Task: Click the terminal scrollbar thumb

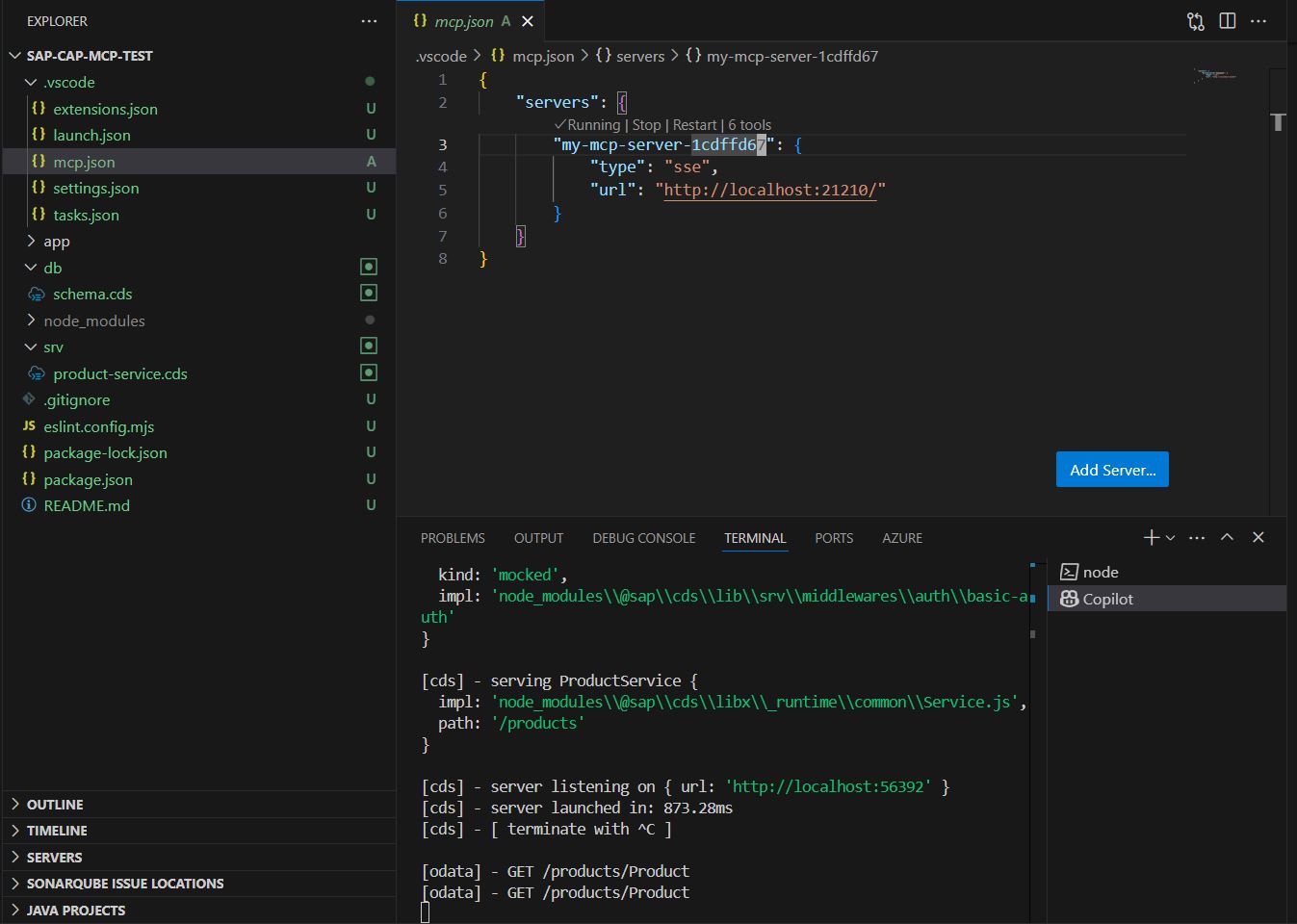Action: pos(1032,634)
